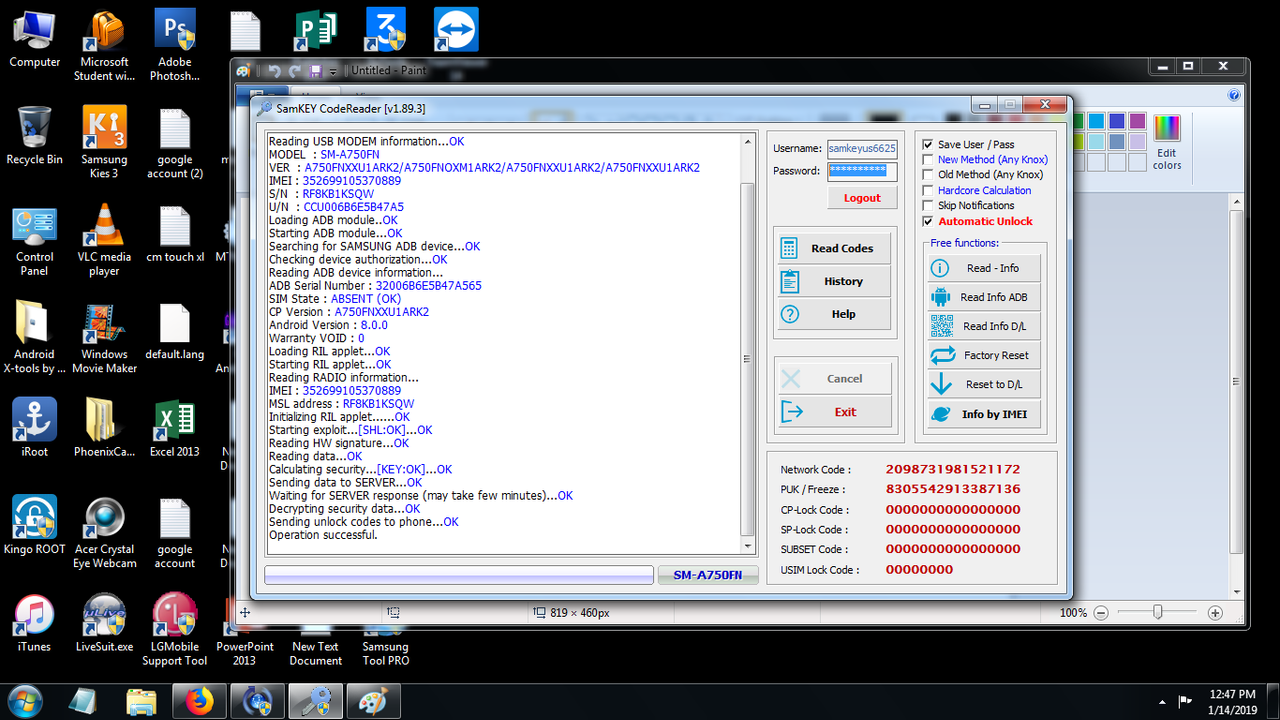Select Adobe Photoshop desktop icon
1280x720 pixels.
(x=174, y=45)
